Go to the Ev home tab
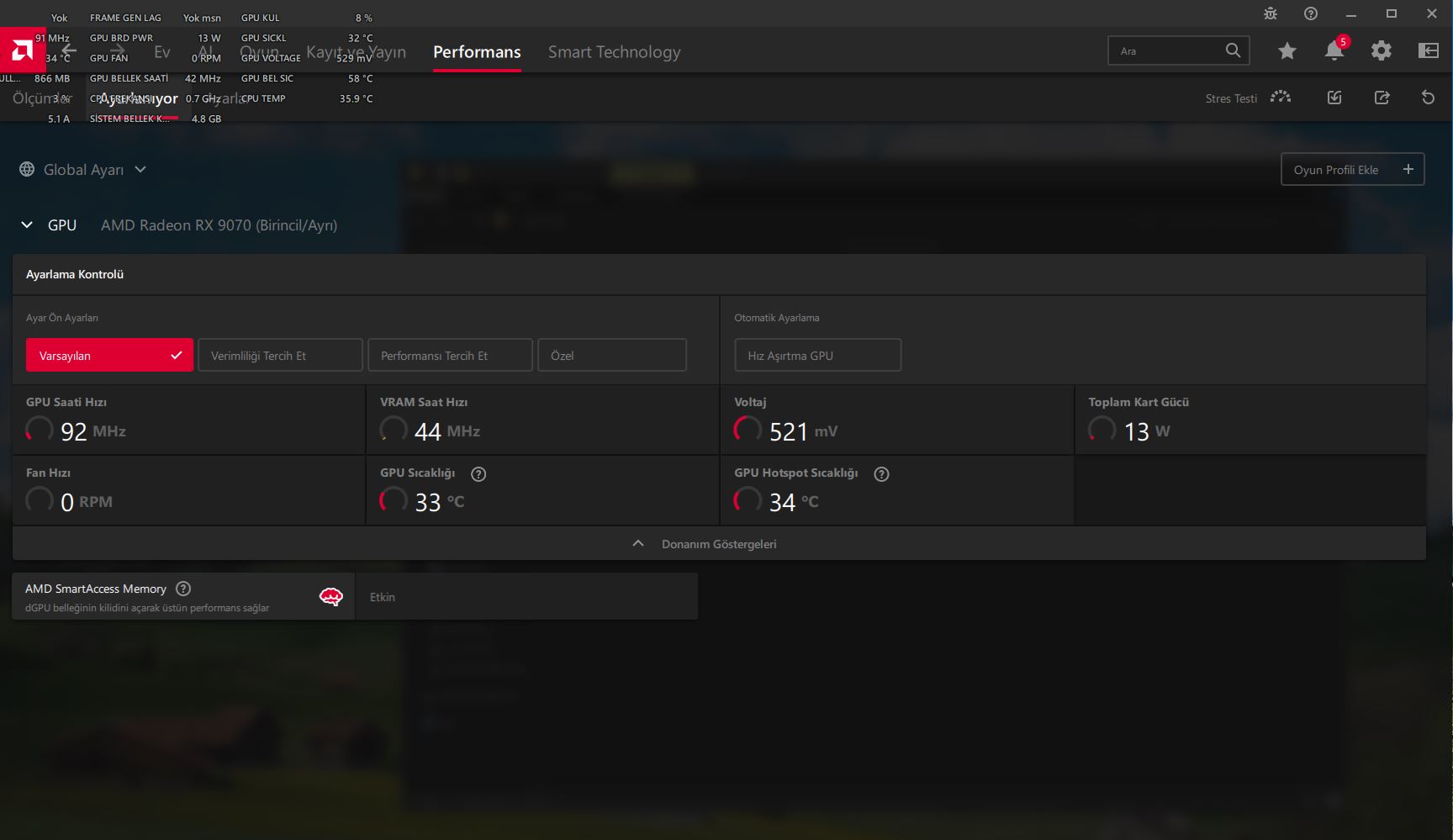 point(162,51)
